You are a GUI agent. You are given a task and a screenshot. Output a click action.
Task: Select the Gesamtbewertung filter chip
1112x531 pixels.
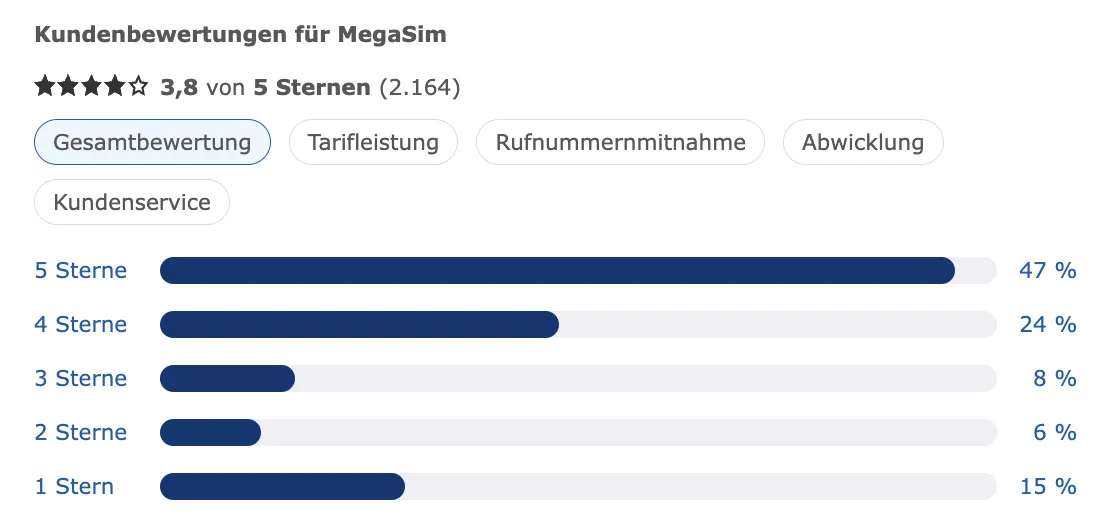[x=152, y=142]
